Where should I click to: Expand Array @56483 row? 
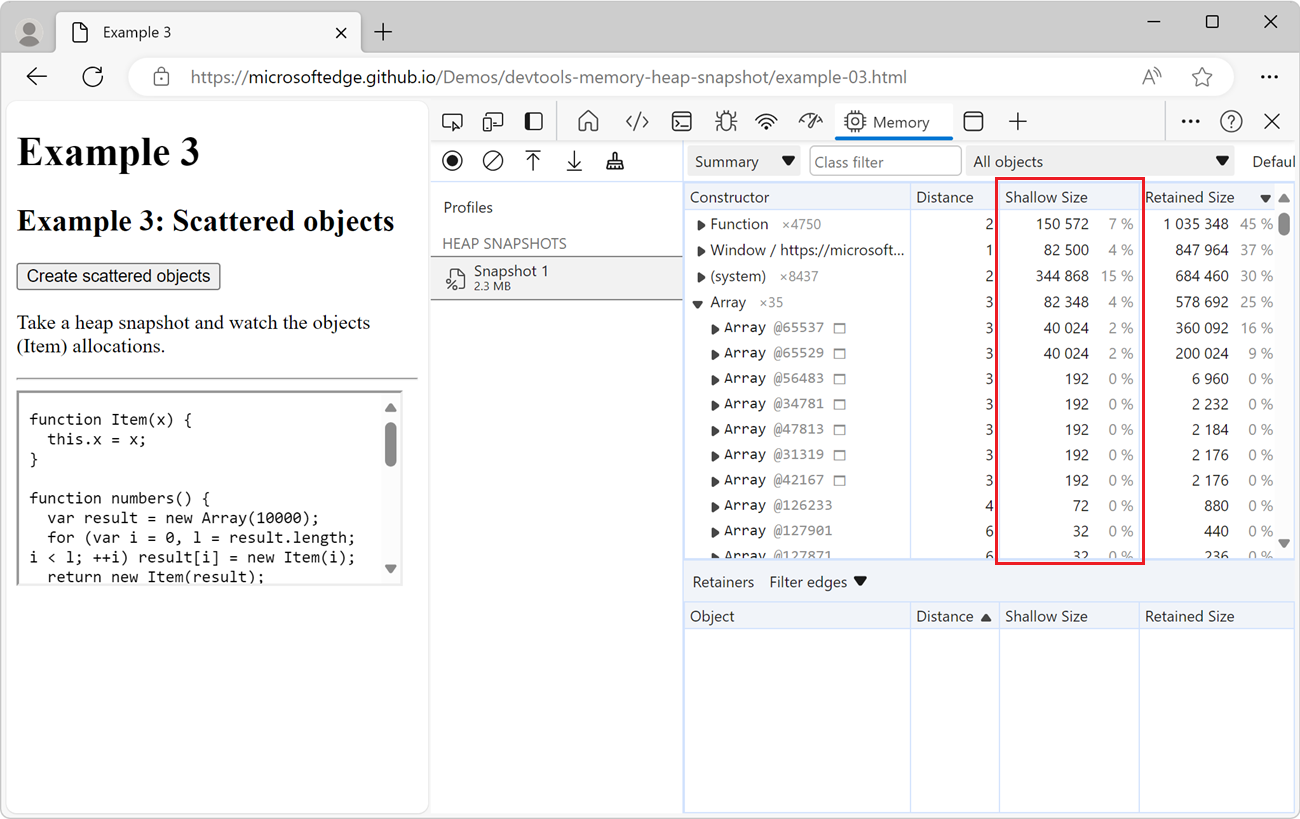[x=715, y=379]
